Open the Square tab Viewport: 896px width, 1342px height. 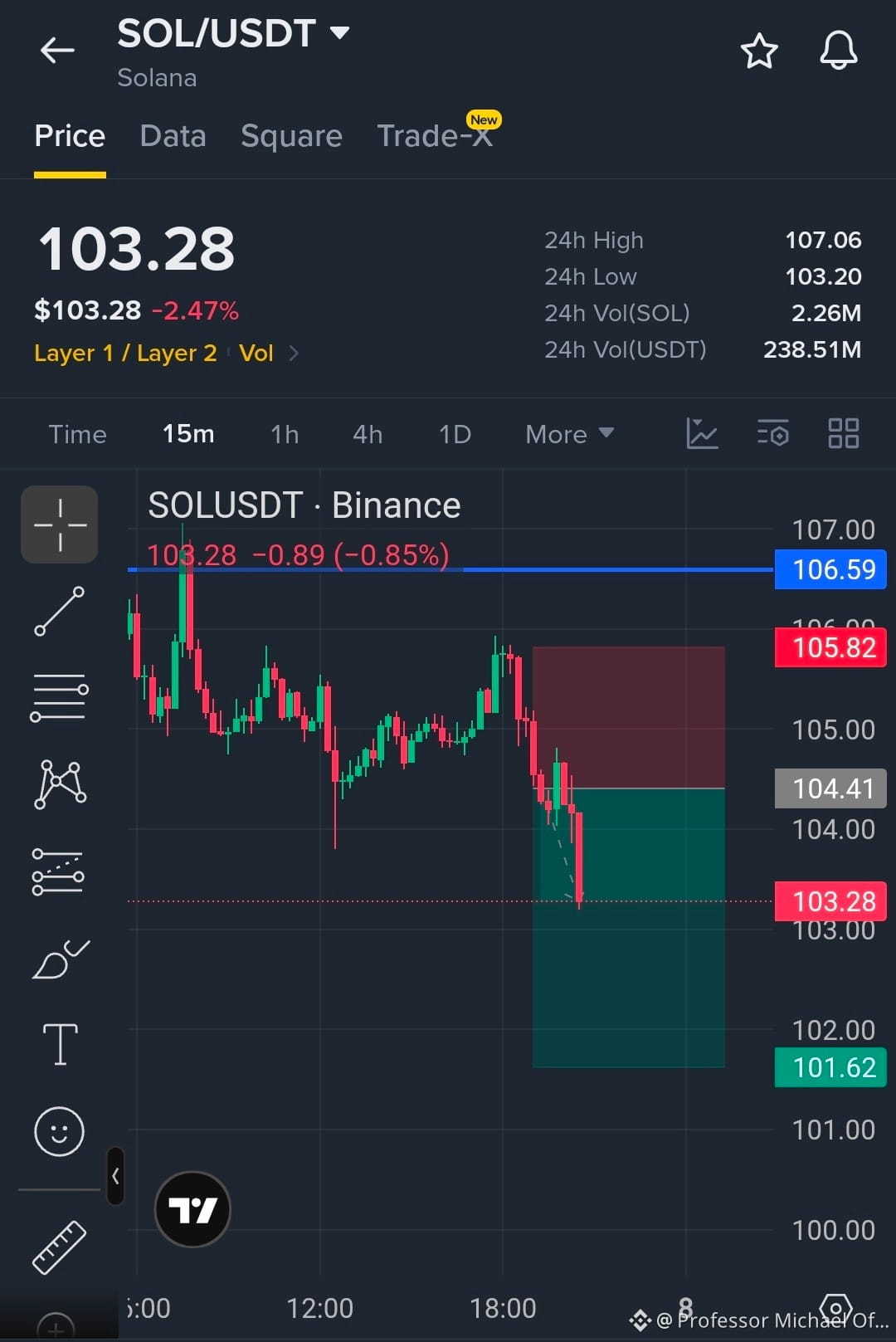pyautogui.click(x=291, y=136)
